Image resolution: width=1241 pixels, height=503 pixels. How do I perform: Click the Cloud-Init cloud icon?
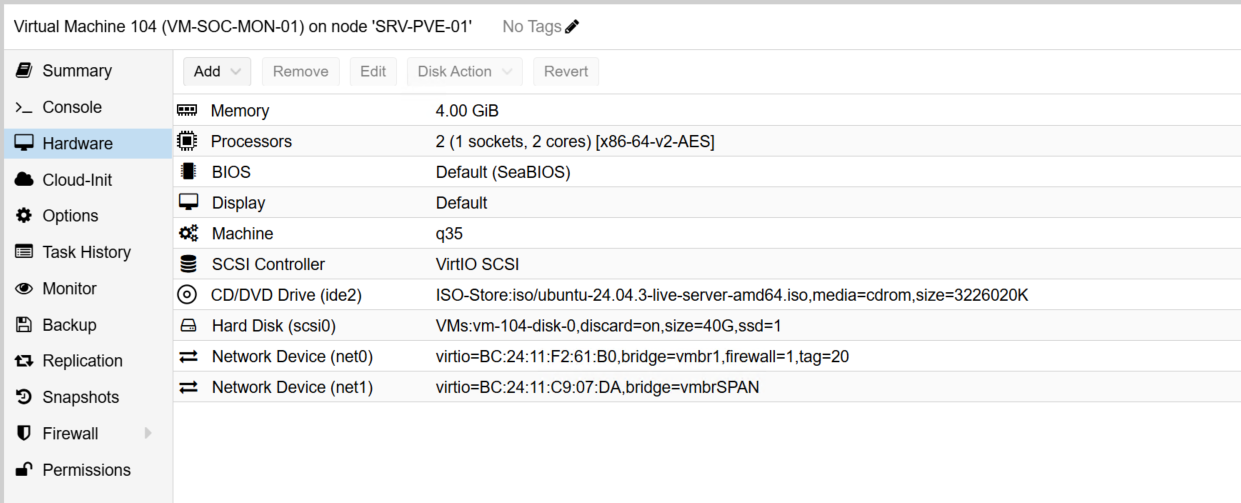point(24,180)
